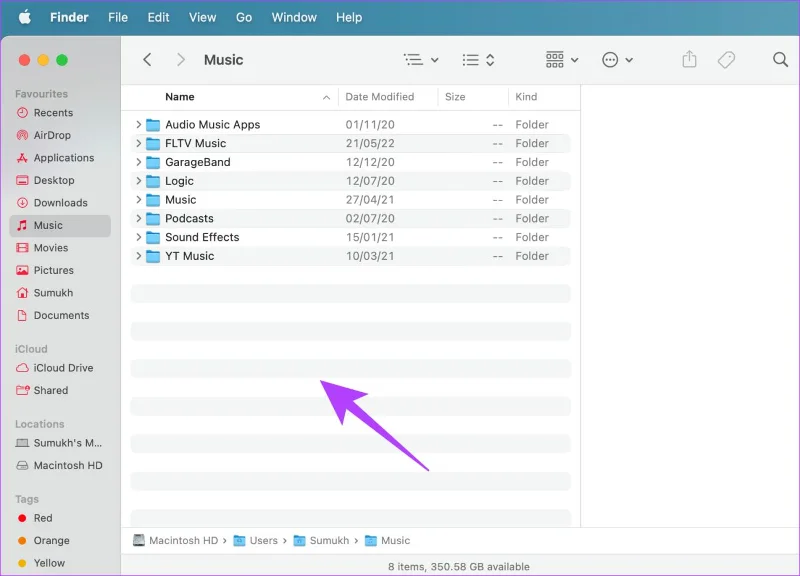Open the View menu

pos(203,17)
